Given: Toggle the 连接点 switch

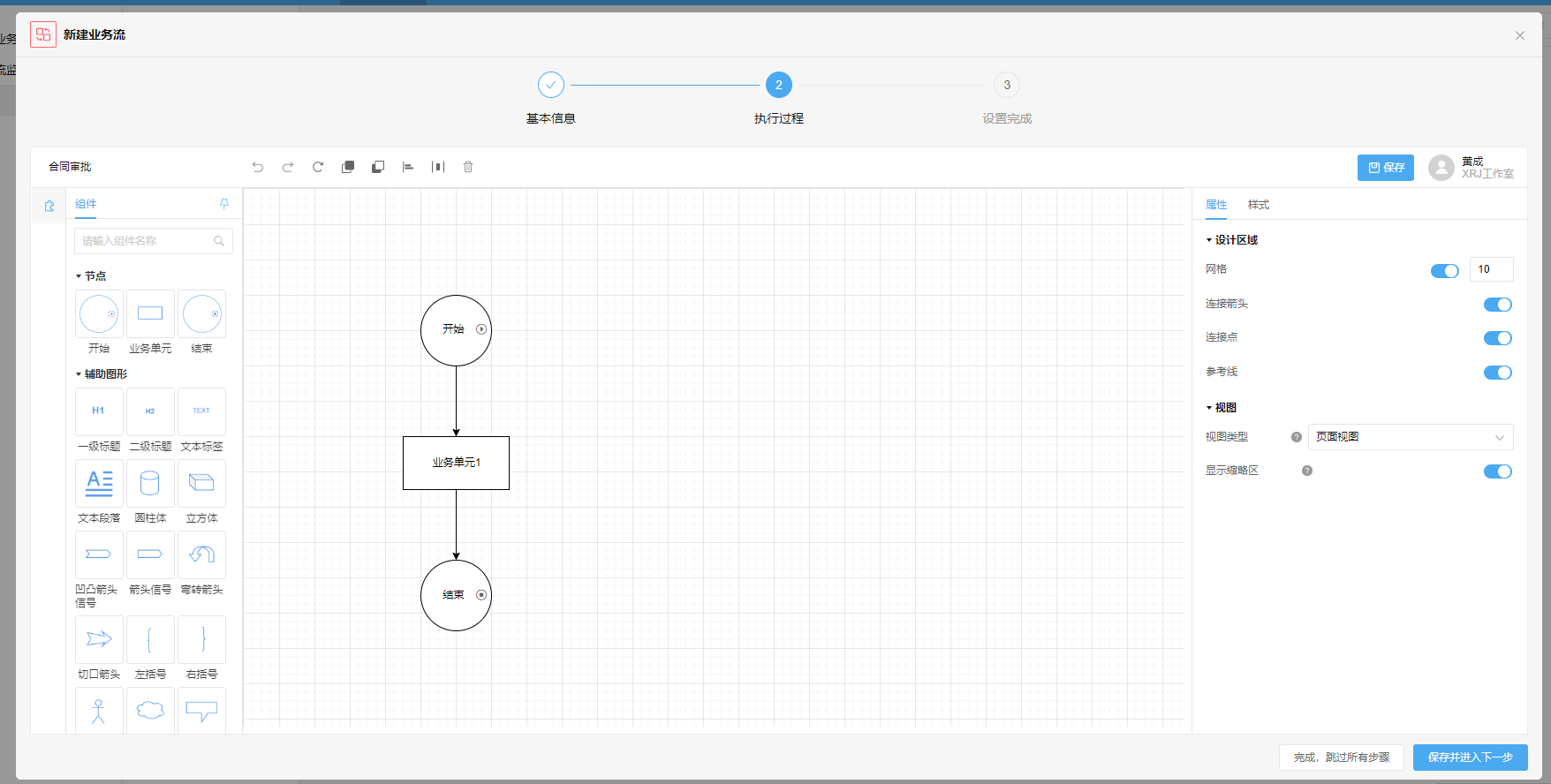Looking at the screenshot, I should [x=1498, y=338].
